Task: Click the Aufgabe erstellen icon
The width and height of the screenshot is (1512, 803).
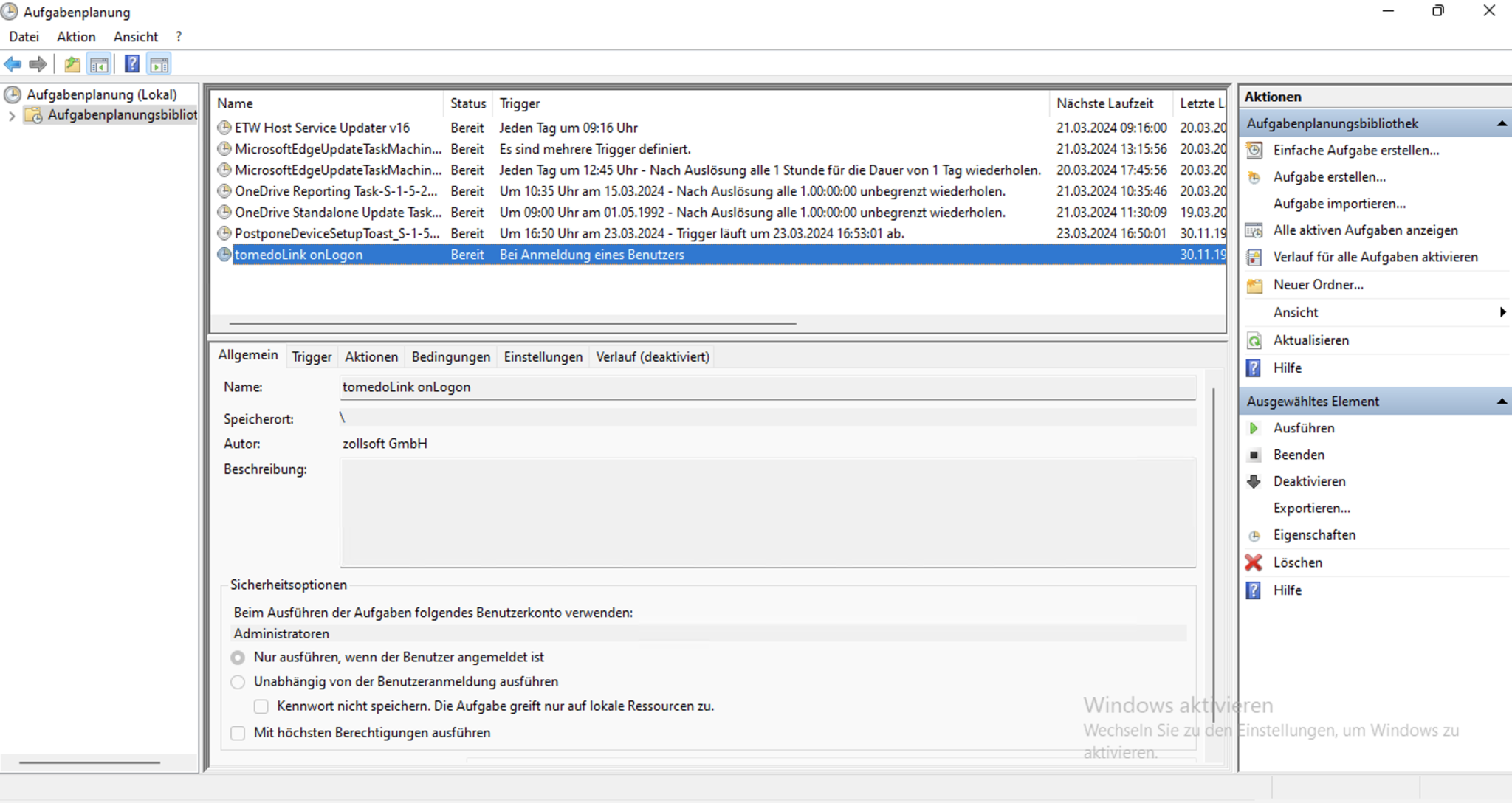Action: [1254, 177]
